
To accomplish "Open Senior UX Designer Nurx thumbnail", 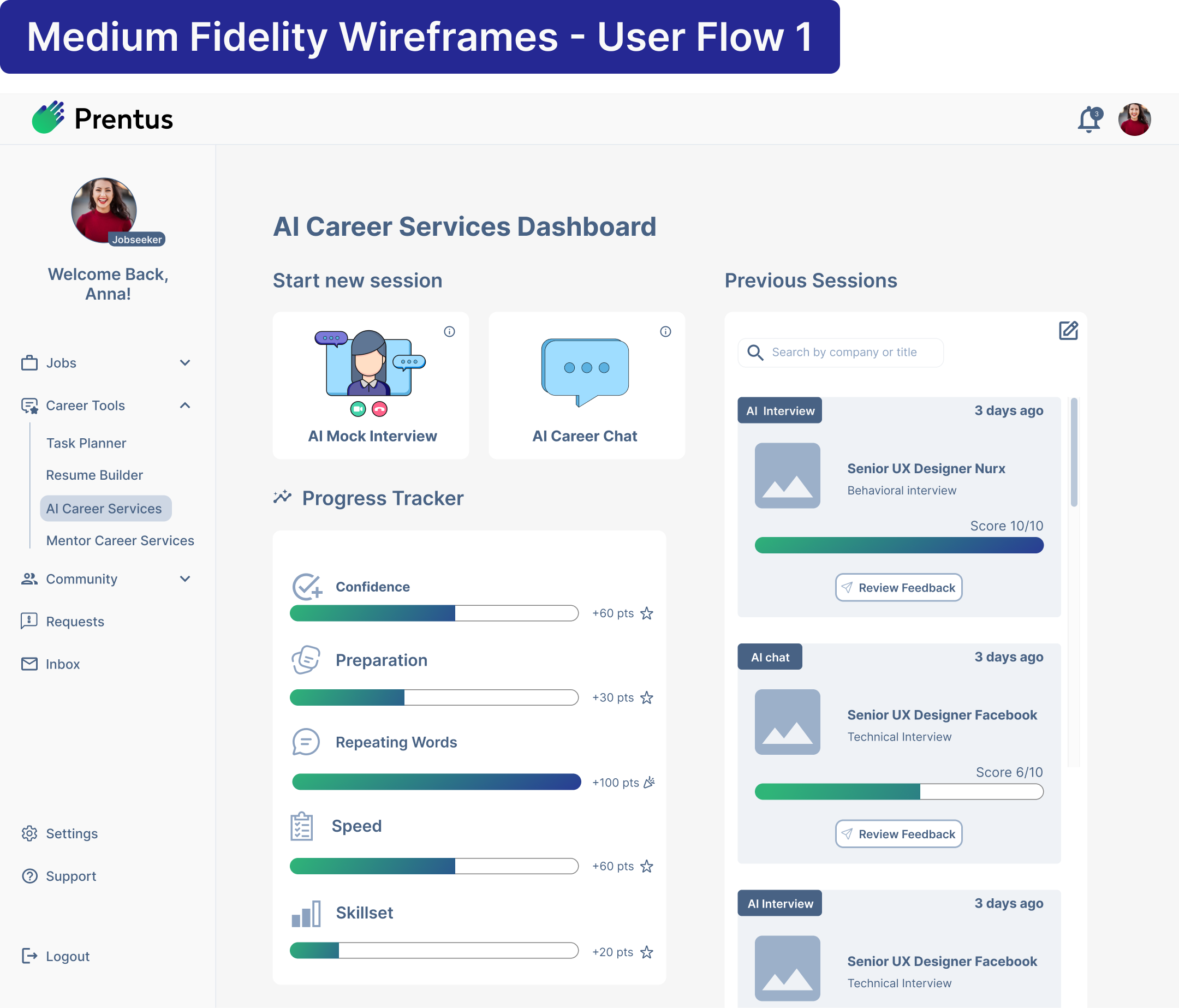I will click(x=788, y=475).
